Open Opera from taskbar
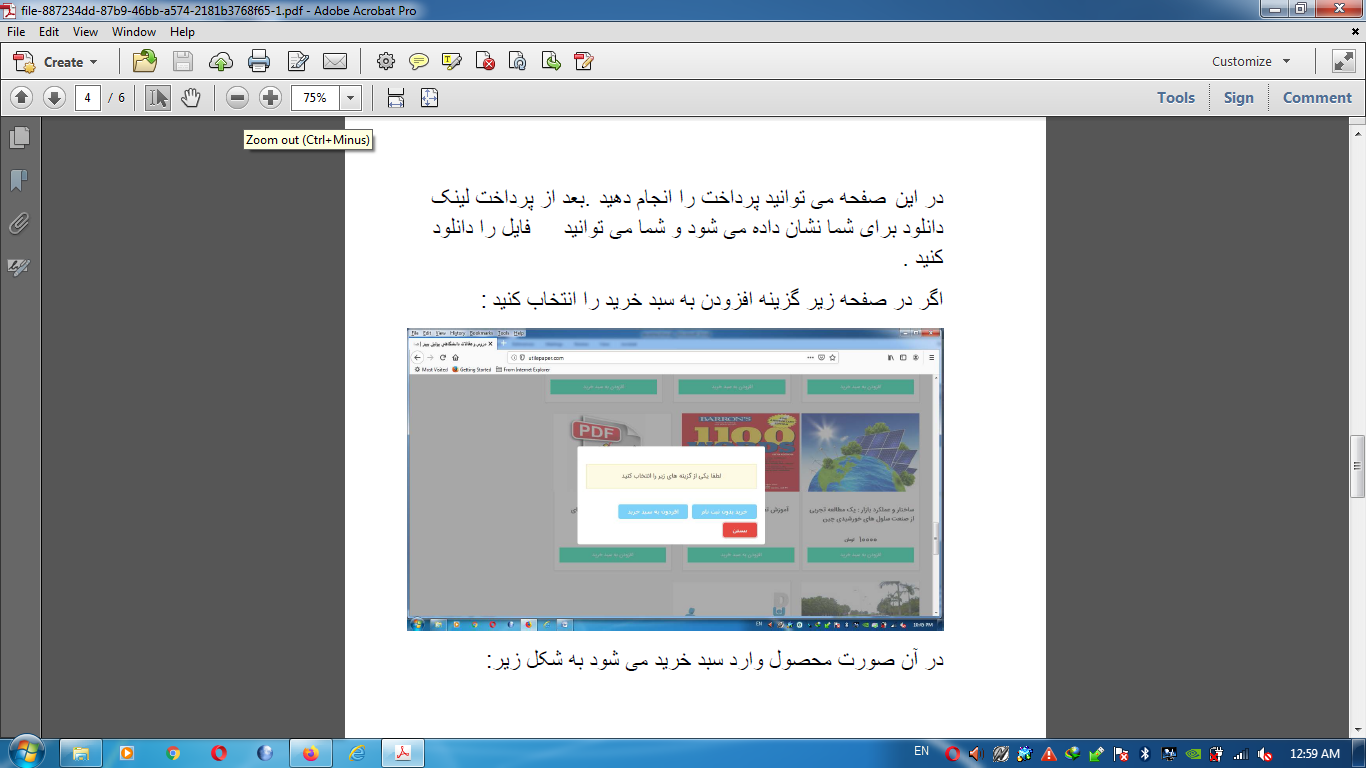The height and width of the screenshot is (768, 1366). (219, 754)
